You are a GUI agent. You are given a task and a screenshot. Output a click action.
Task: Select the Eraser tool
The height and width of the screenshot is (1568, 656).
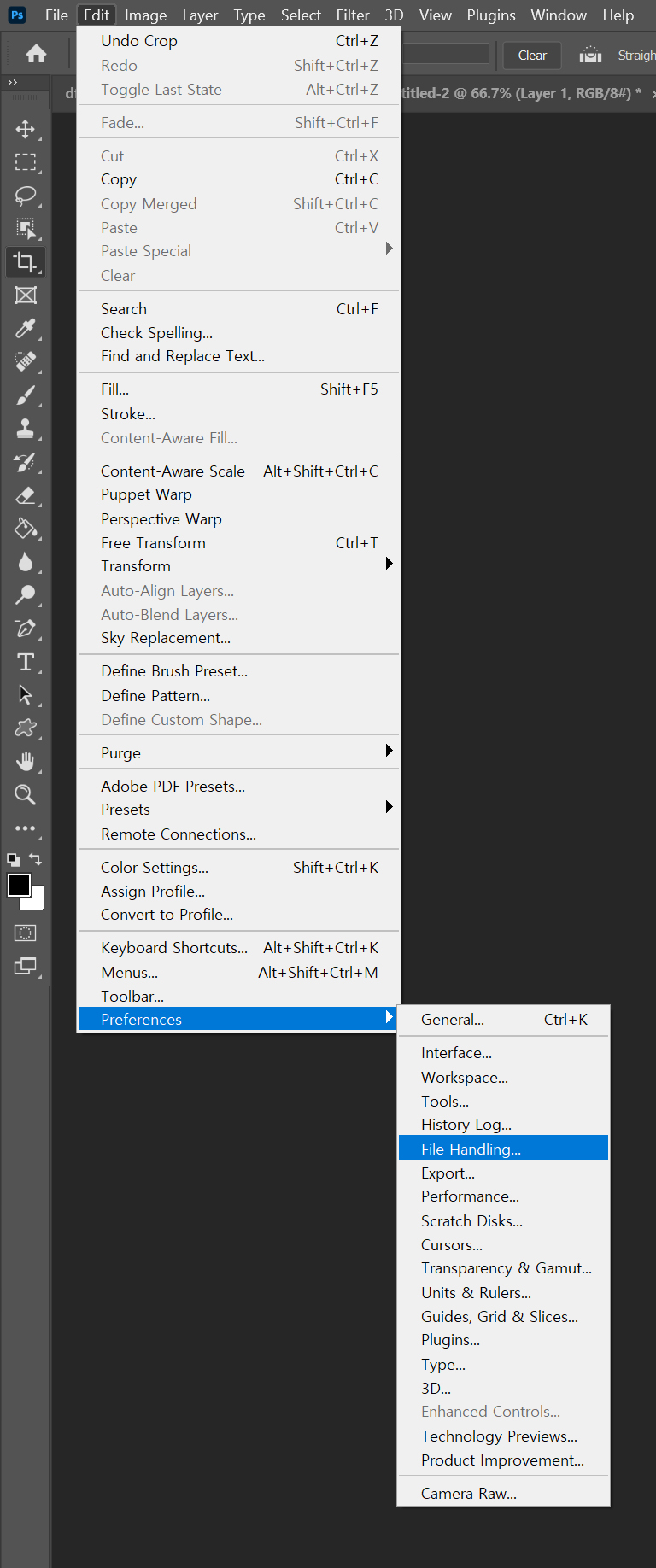point(26,495)
